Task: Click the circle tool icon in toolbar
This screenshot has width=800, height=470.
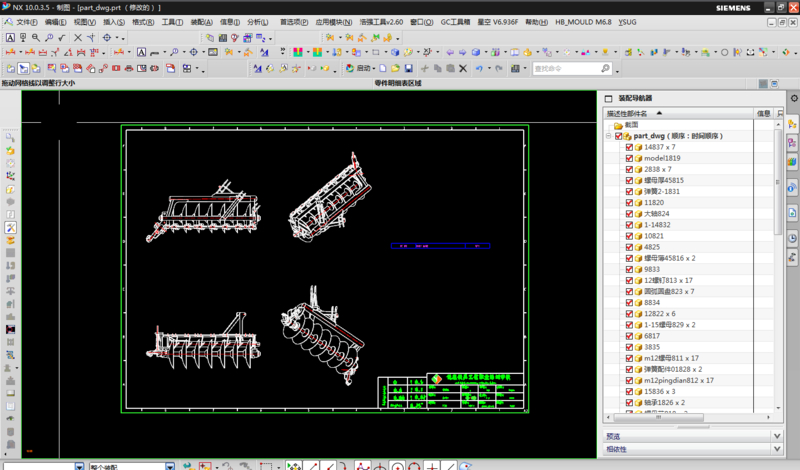Action: [x=724, y=52]
